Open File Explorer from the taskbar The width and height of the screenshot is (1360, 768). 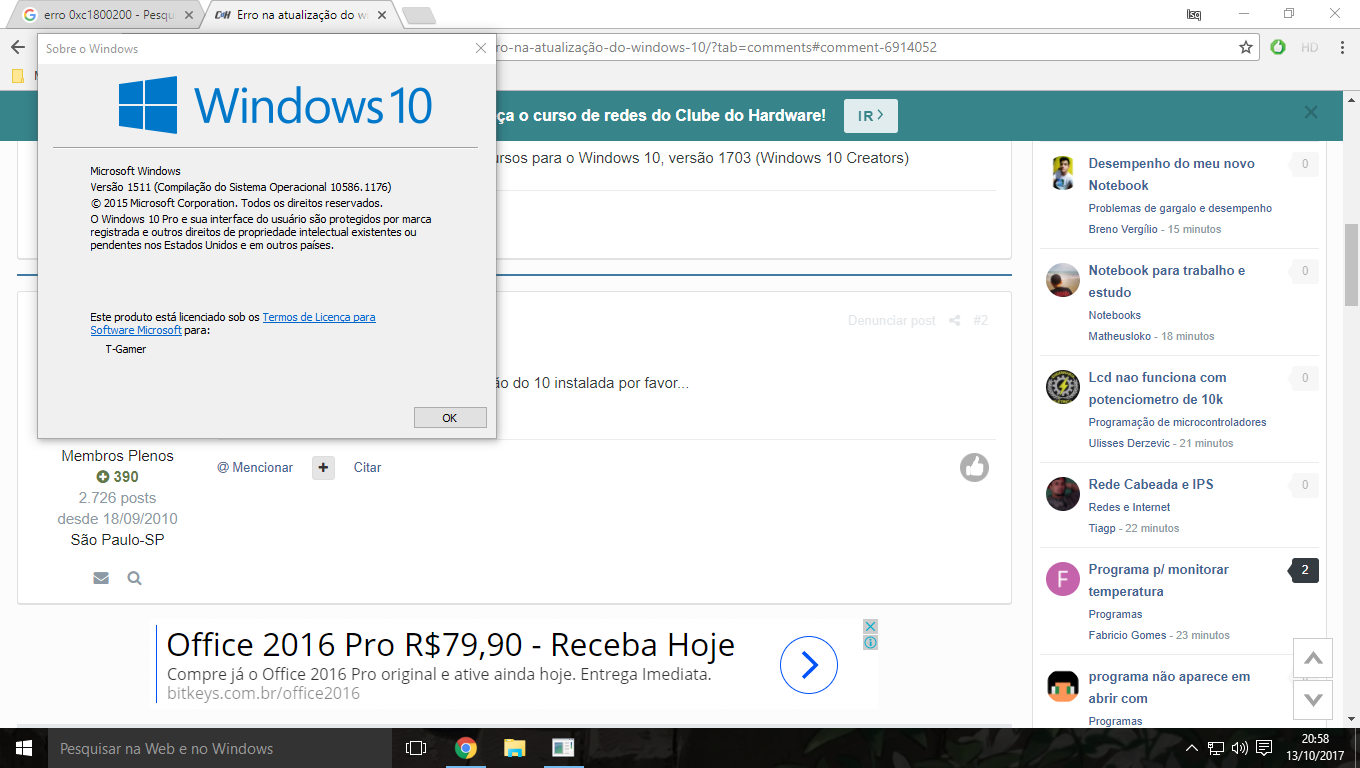(514, 748)
